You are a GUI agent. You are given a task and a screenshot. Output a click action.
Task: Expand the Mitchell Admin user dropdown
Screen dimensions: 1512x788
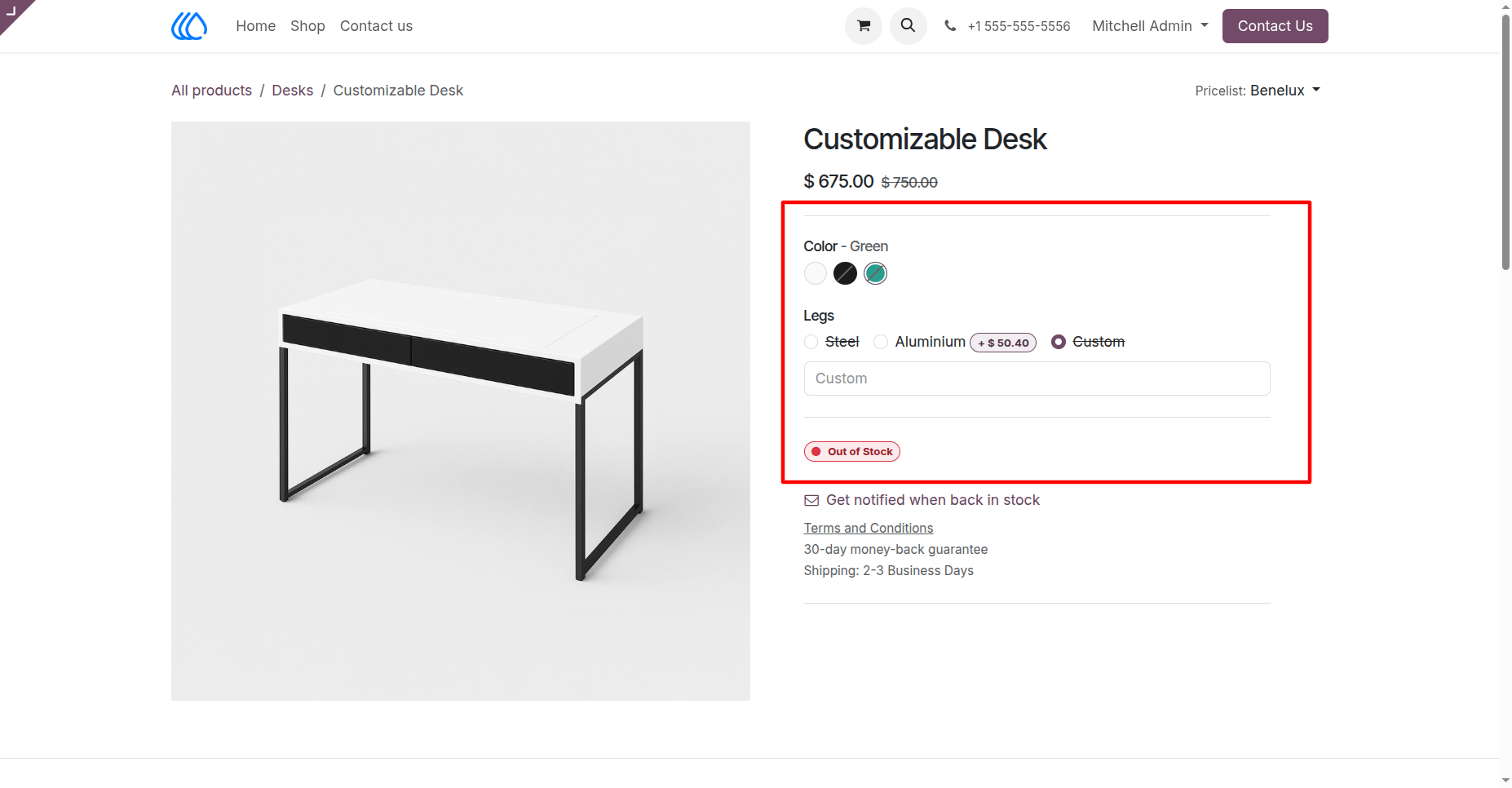tap(1150, 26)
